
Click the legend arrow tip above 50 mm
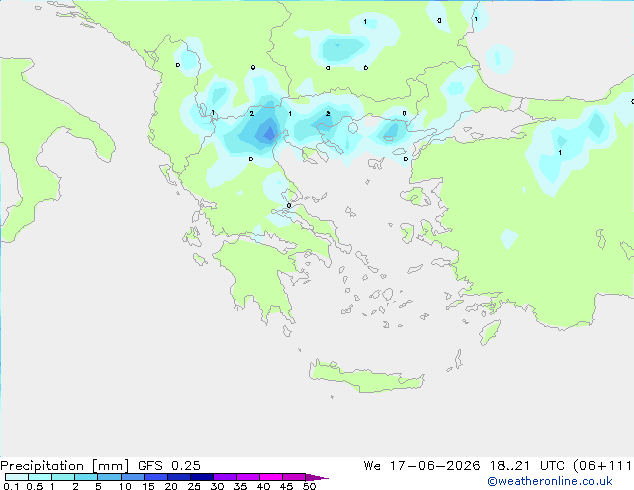pyautogui.click(x=317, y=477)
